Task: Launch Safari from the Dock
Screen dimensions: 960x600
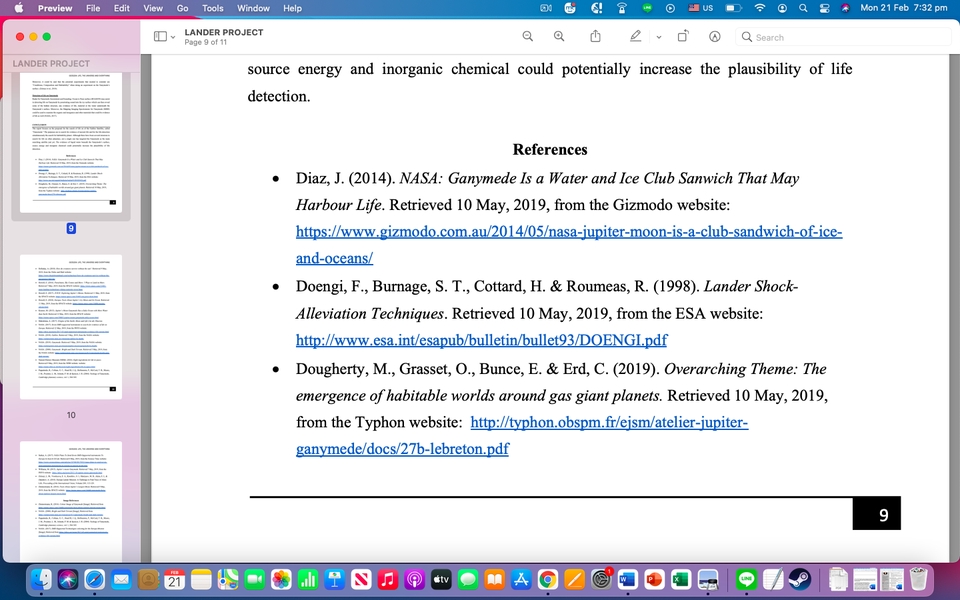Action: [x=94, y=579]
